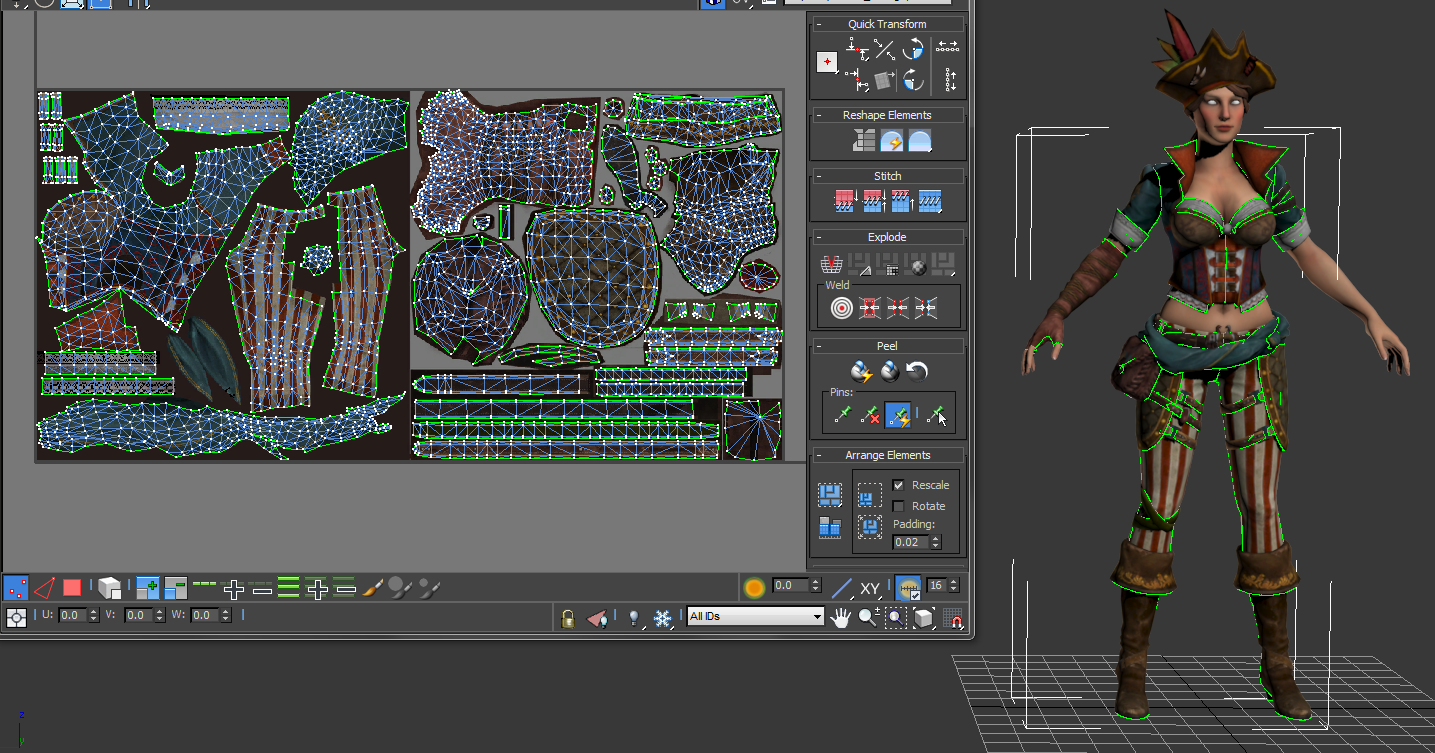The height and width of the screenshot is (753, 1435).
Task: Select the Zoom magnifier tool
Action: (868, 618)
